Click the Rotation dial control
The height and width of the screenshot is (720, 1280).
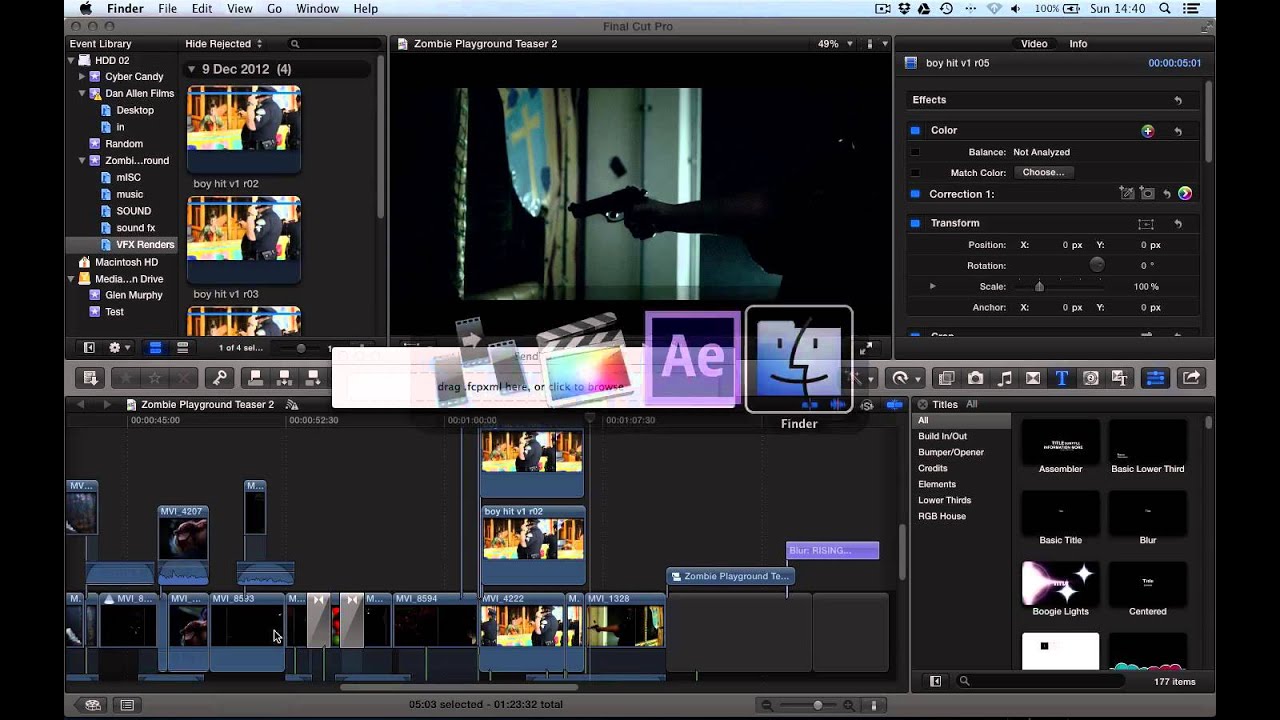[1097, 266]
